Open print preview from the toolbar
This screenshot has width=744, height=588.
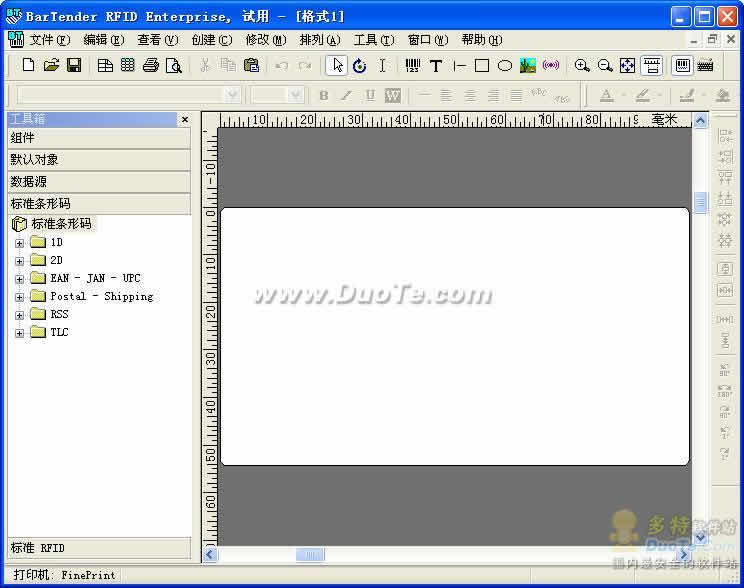[x=174, y=66]
